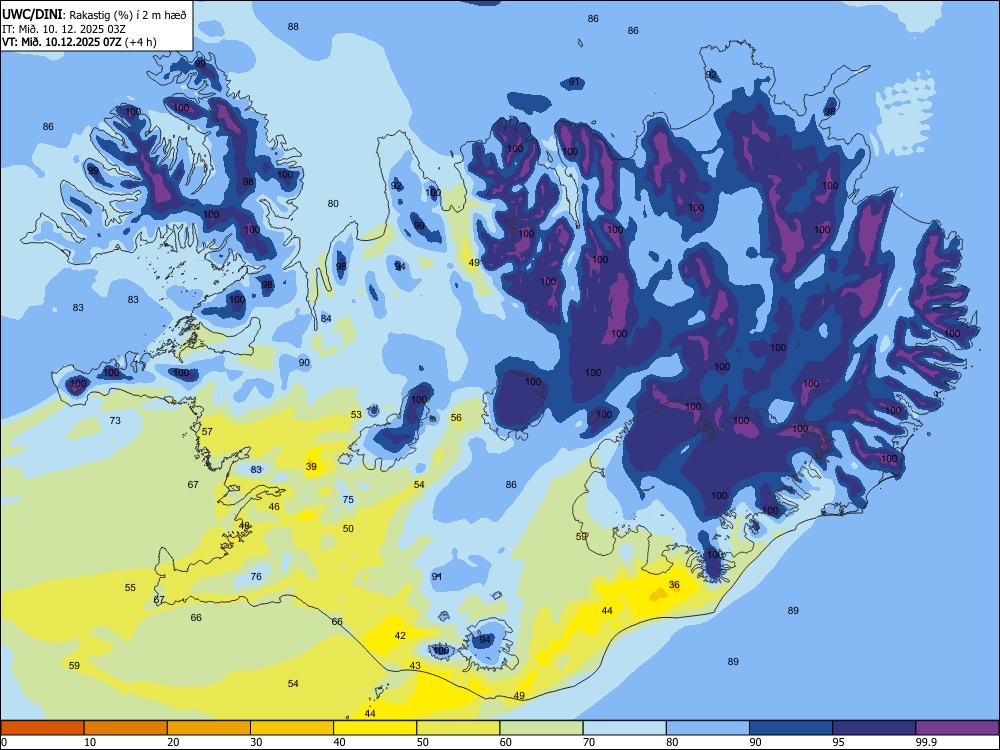Screen dimensions: 1000x750
Task: Select the bright yellow 40–50 legend swatch
Action: (375, 728)
